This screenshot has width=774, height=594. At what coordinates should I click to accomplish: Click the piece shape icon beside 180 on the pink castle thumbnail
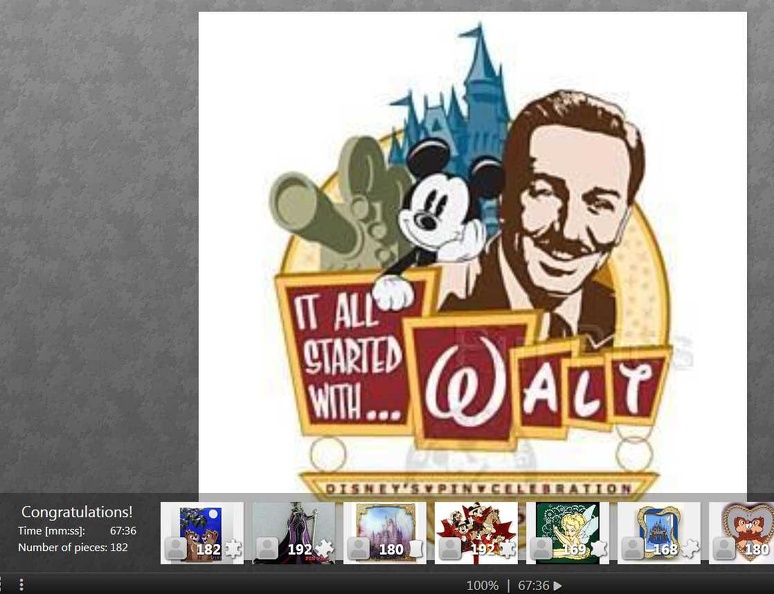416,549
